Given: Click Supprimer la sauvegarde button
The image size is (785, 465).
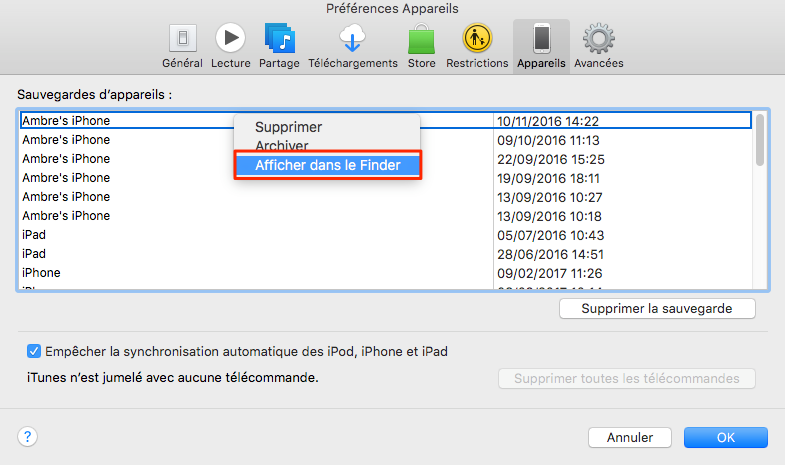Looking at the screenshot, I should (656, 309).
